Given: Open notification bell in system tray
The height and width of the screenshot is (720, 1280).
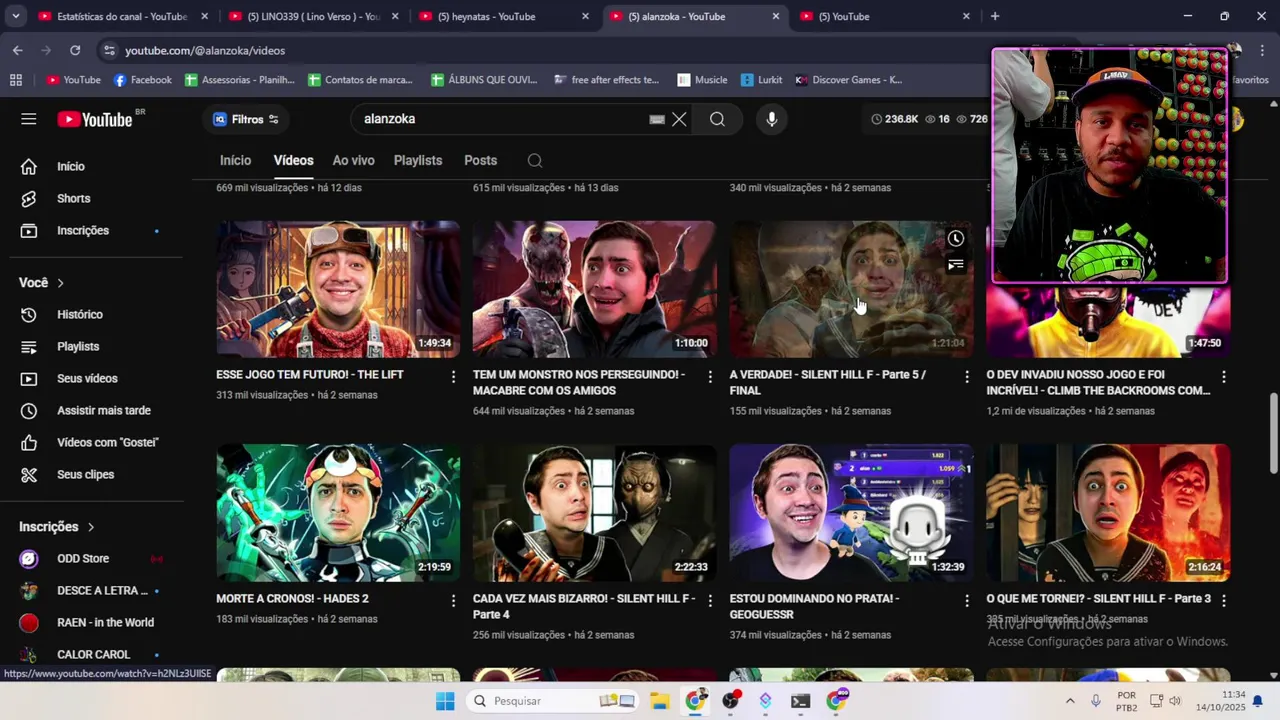Looking at the screenshot, I should 1258,701.
